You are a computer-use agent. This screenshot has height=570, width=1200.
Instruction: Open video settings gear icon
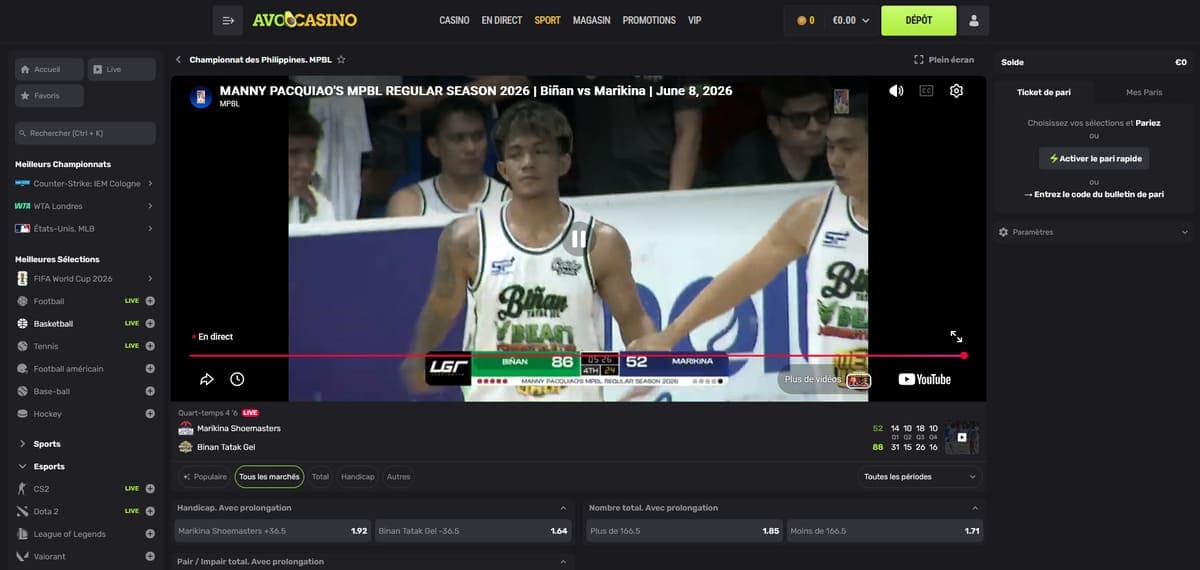(956, 91)
